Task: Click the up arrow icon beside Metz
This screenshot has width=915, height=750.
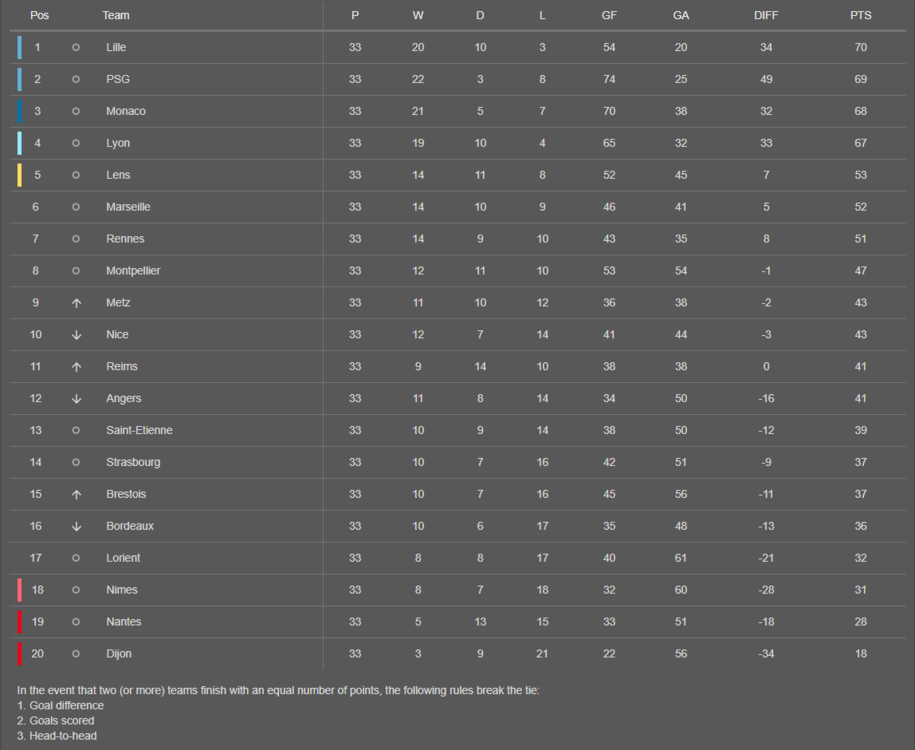Action: point(76,303)
